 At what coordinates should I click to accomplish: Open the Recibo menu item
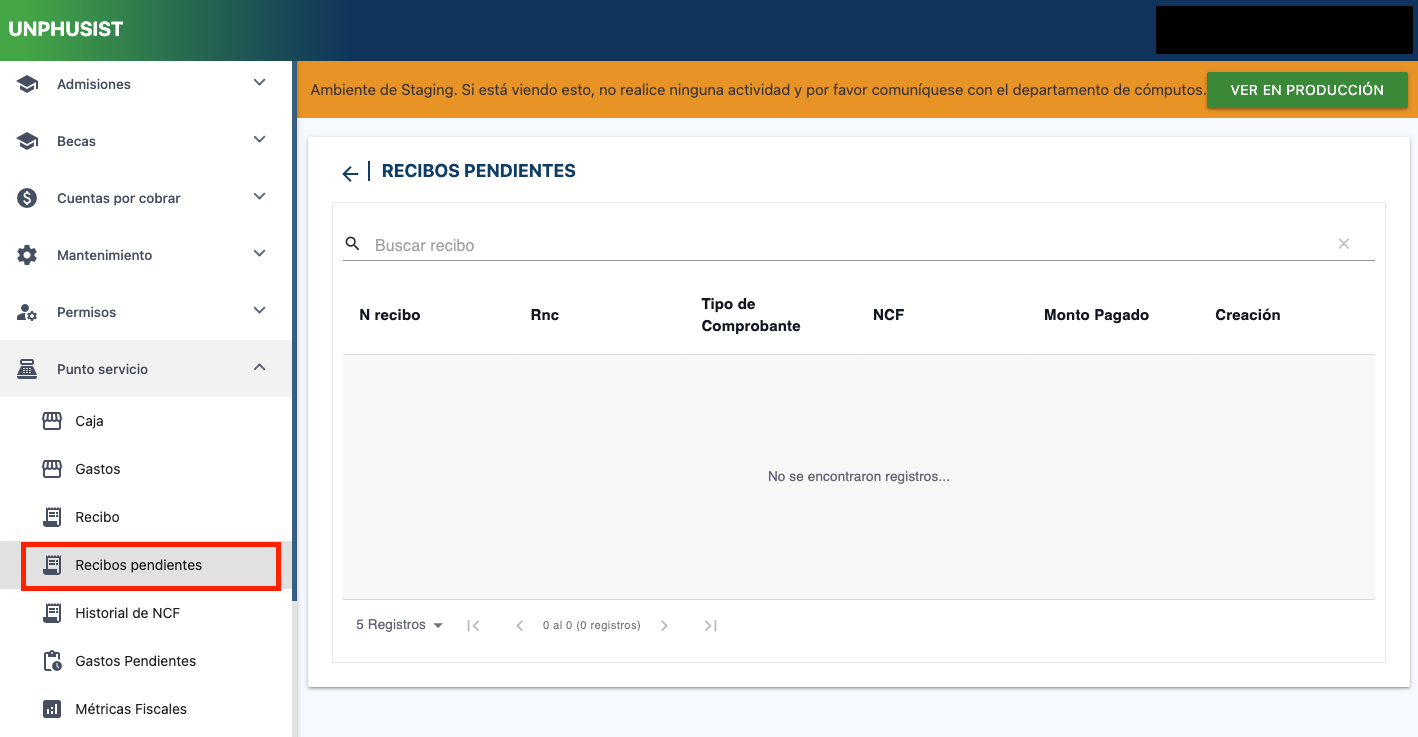click(x=97, y=517)
